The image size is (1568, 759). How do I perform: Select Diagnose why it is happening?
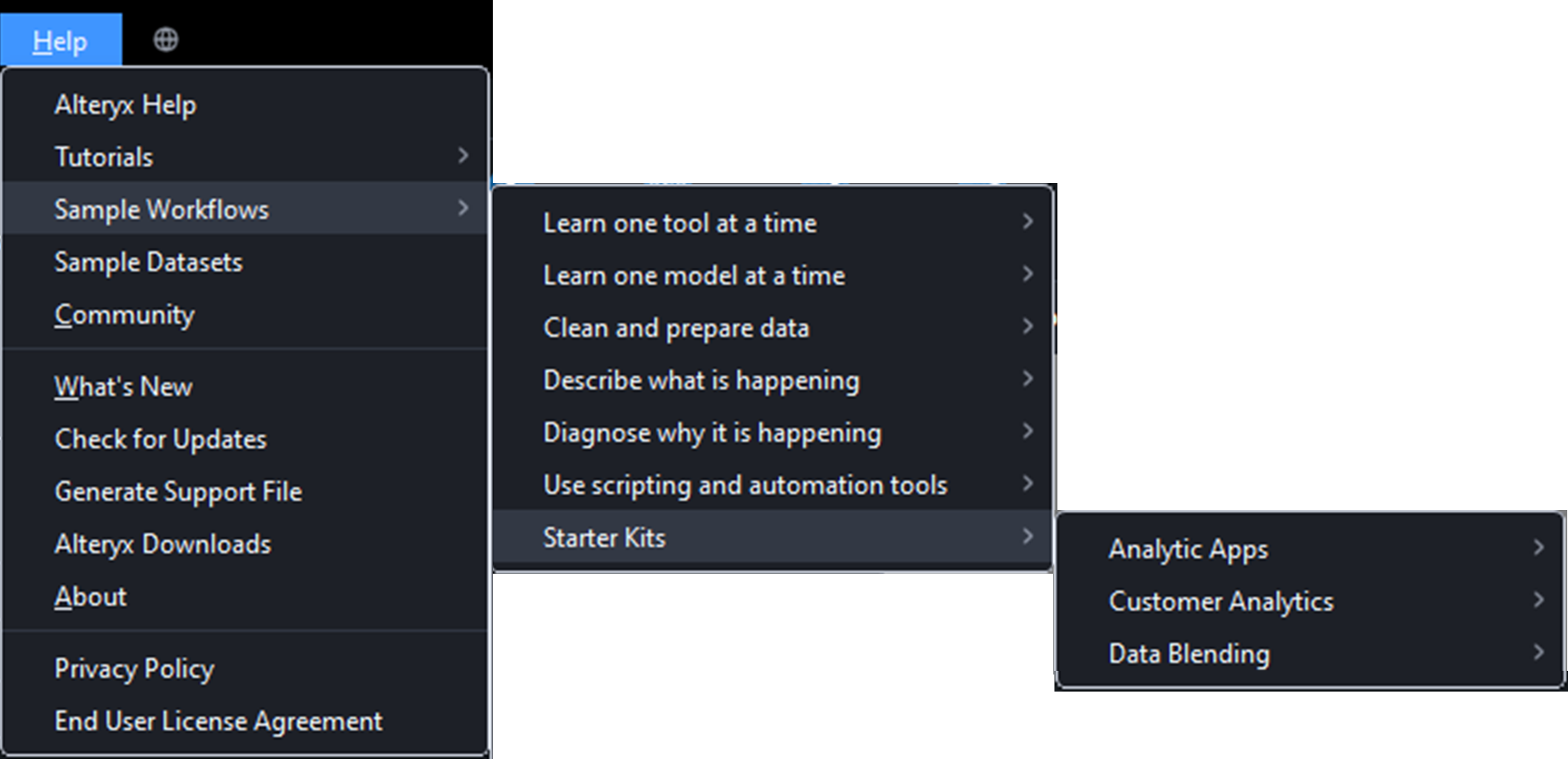click(712, 432)
